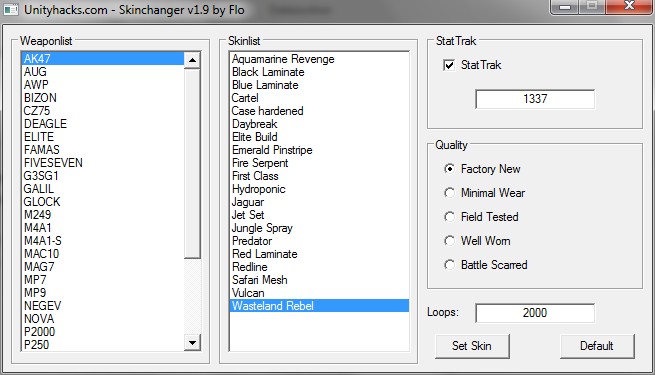Pick GALIL from the Weaponlist

pyautogui.click(x=103, y=189)
